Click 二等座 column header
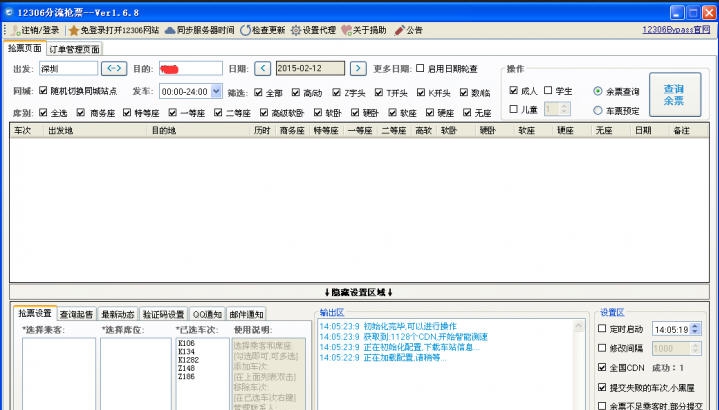The image size is (719, 410). [x=394, y=131]
